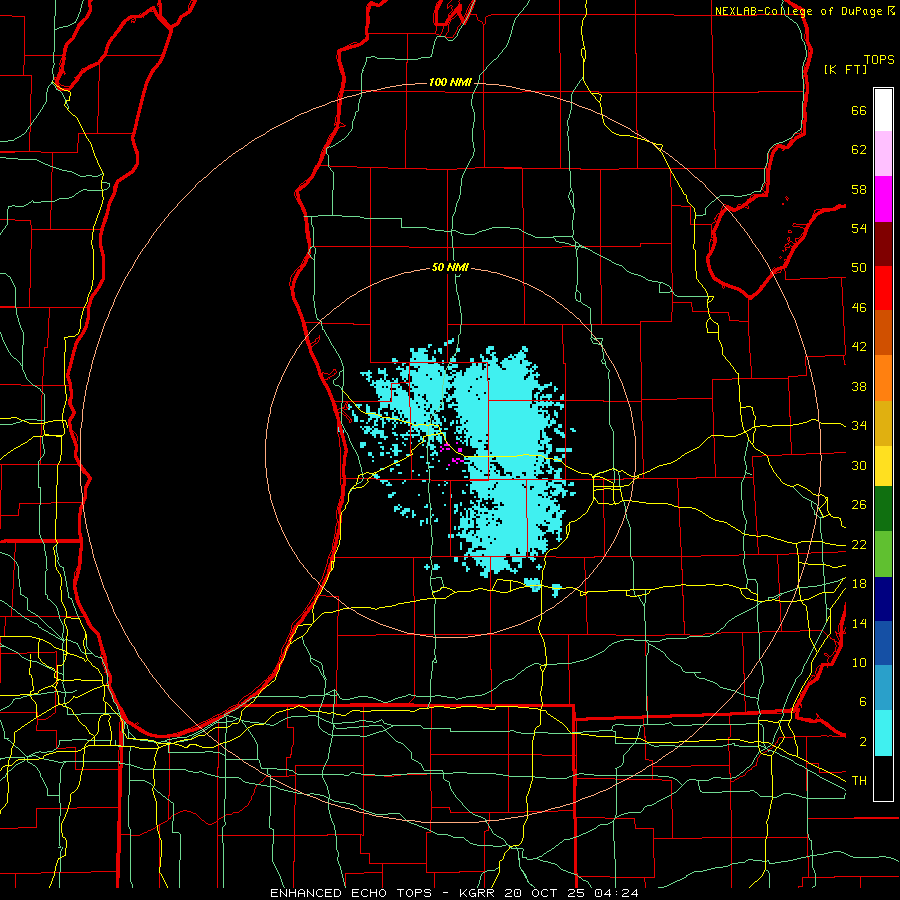
Task: Click the dark orange 46 kft swatch
Action: click(x=883, y=333)
